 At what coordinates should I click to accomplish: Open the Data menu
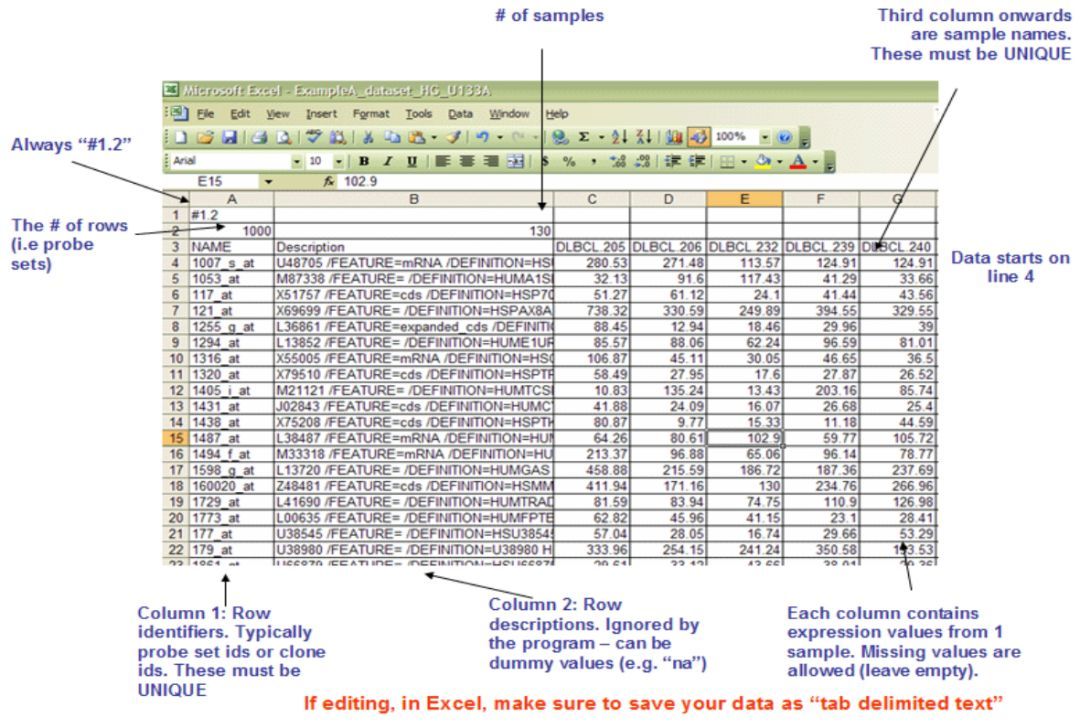pyautogui.click(x=460, y=114)
